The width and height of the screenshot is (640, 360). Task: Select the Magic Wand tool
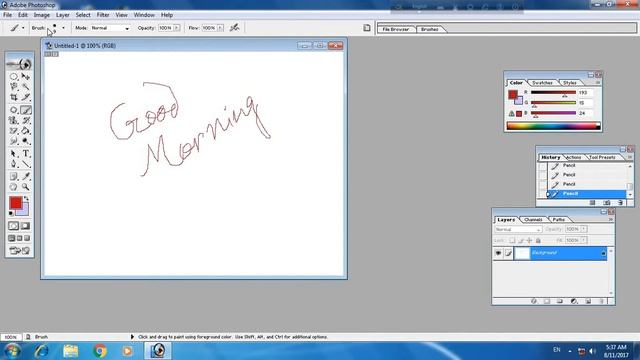26,87
